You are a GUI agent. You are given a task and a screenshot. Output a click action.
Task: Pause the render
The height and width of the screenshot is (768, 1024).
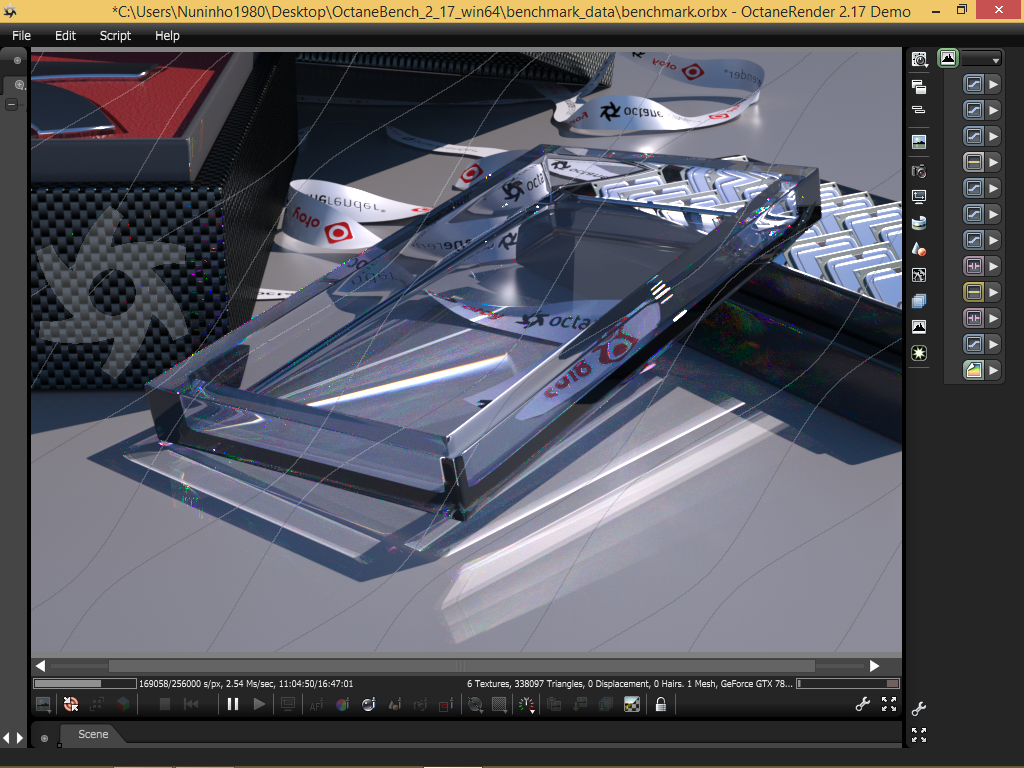(x=232, y=704)
